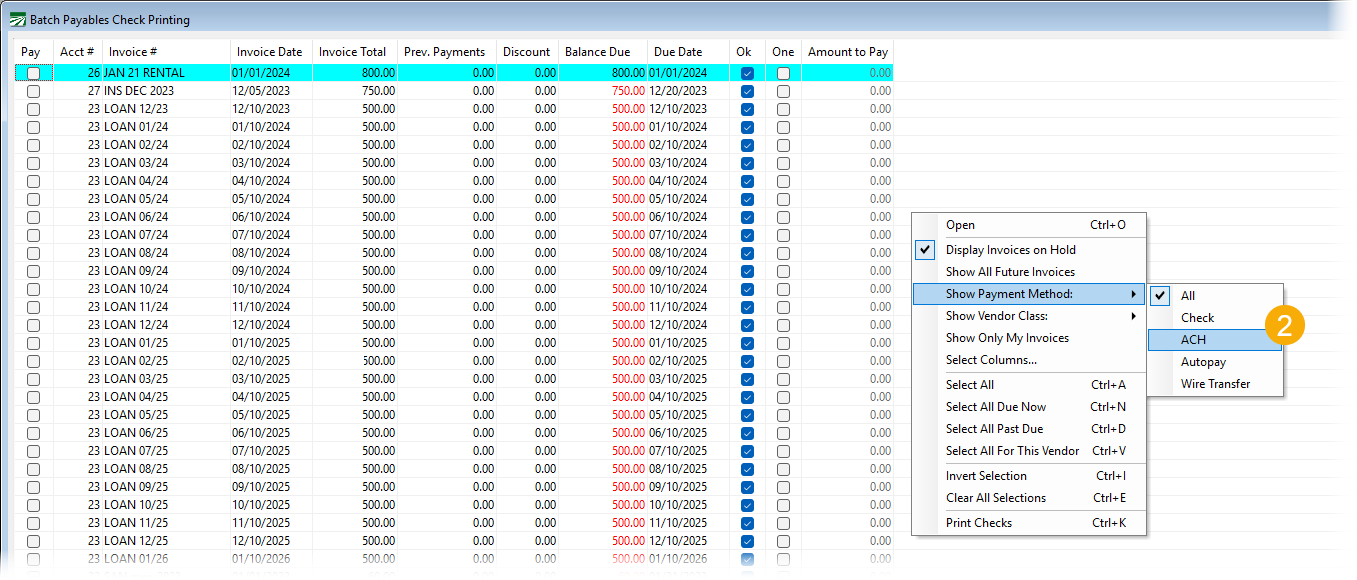Click the Amount to Pay cell for LOAN 06/24
This screenshot has width=1357, height=580.
point(847,217)
